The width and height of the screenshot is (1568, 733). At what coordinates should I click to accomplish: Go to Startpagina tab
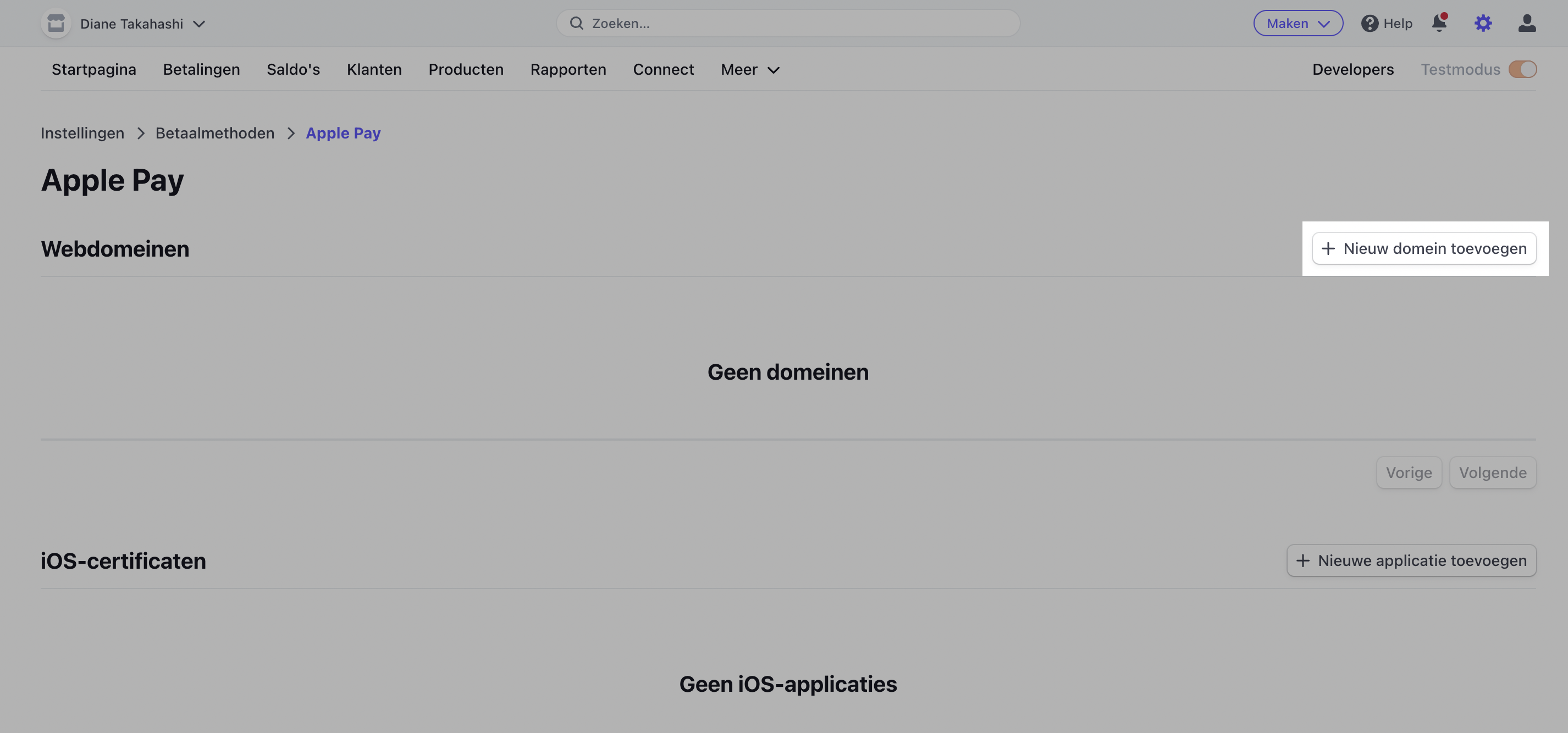coord(93,69)
